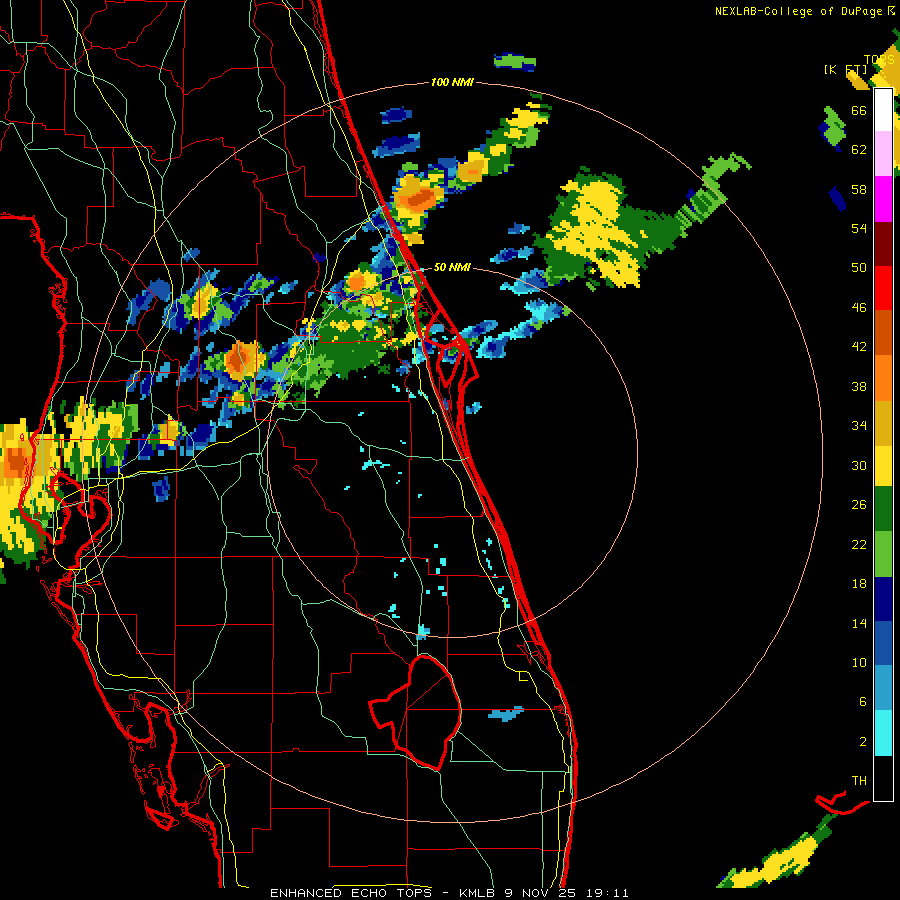Image resolution: width=900 pixels, height=900 pixels.
Task: Pick the gold legend color segment
Action: pyautogui.click(x=883, y=423)
